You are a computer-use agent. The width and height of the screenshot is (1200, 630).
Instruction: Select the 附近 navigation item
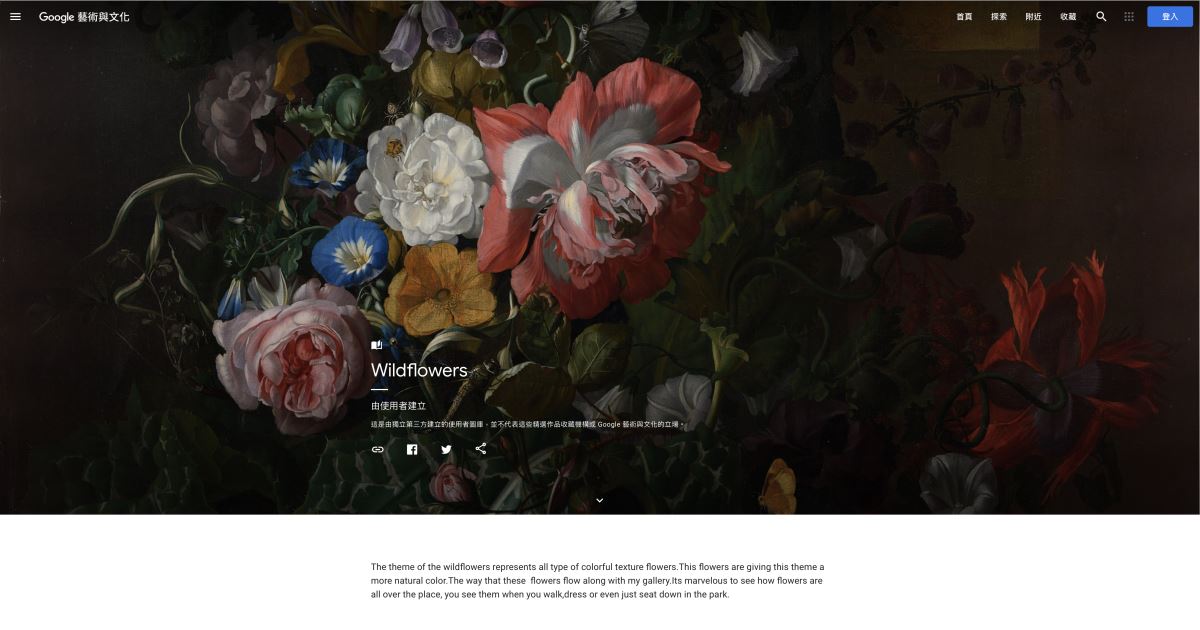[1033, 17]
